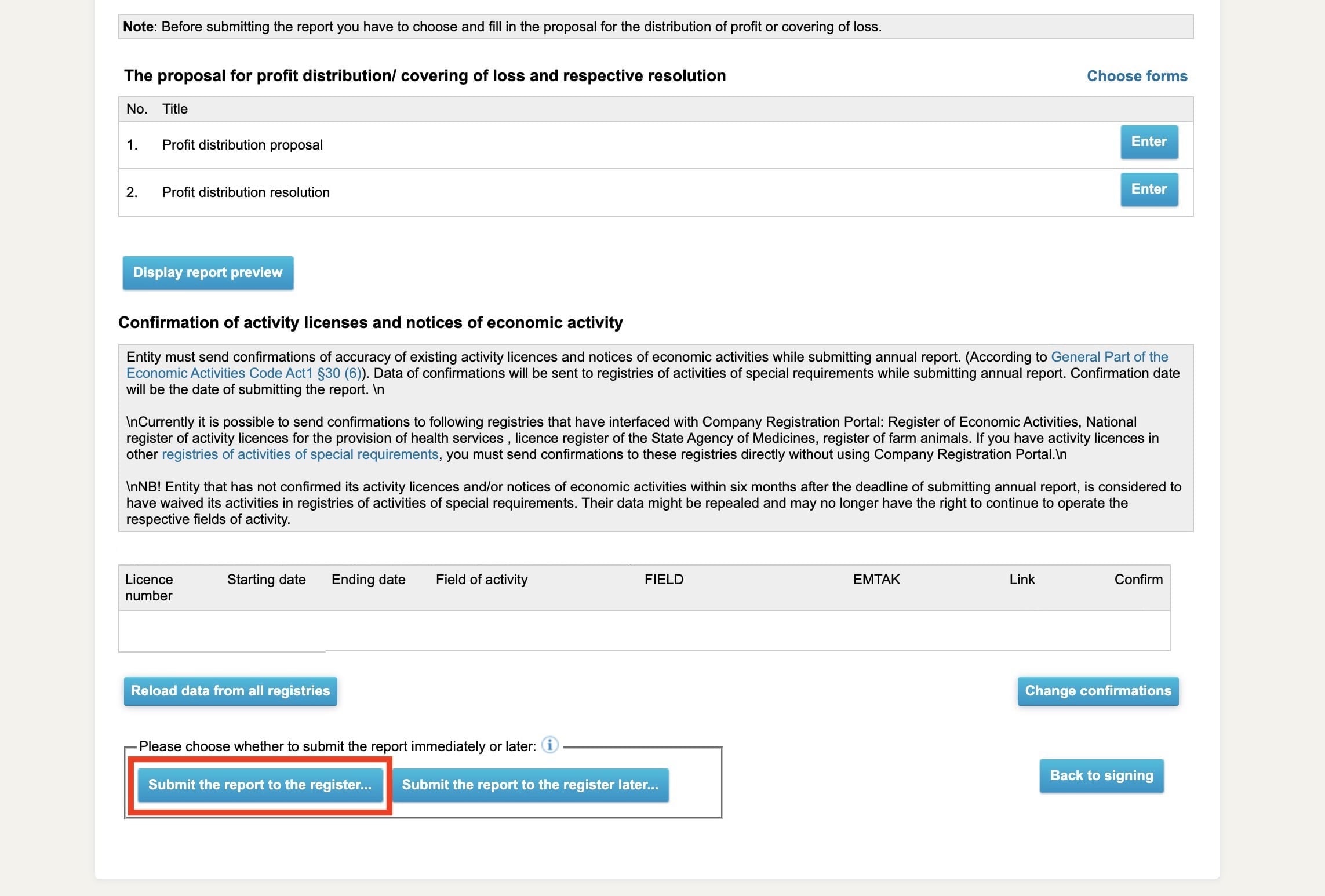
Task: Click the Licence number column header
Action: point(149,587)
